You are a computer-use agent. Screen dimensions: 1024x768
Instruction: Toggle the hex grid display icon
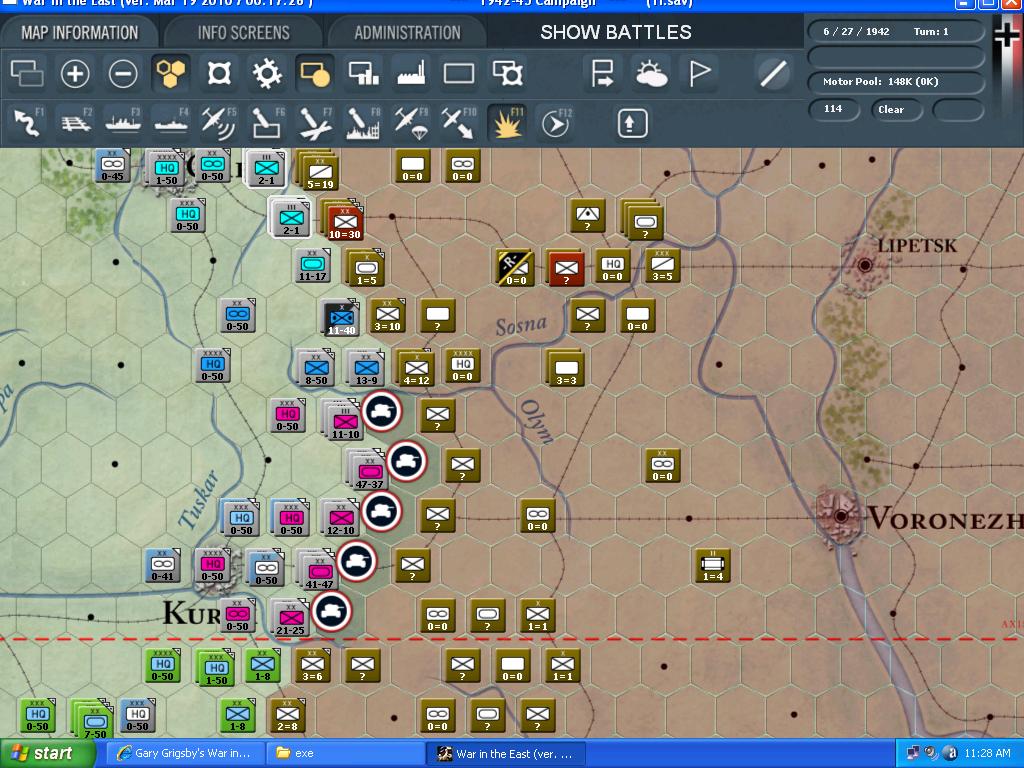point(171,73)
